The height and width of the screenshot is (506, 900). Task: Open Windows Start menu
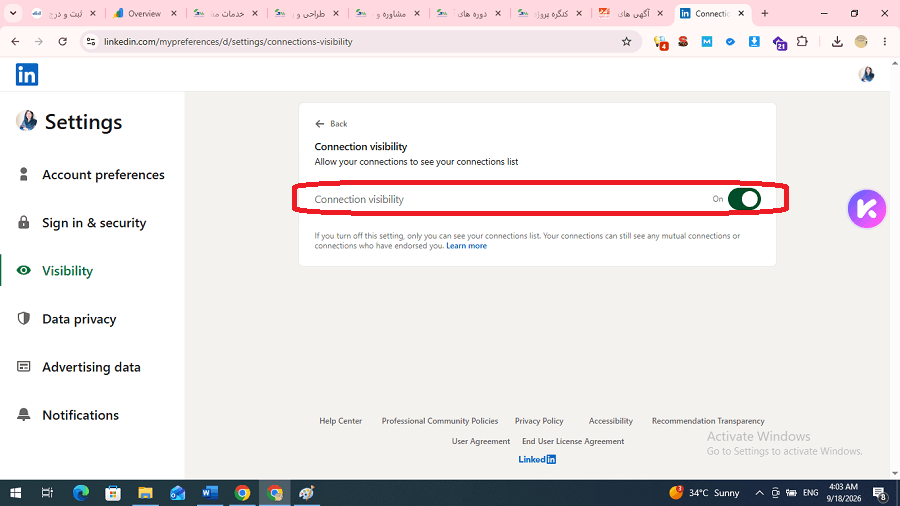click(15, 493)
